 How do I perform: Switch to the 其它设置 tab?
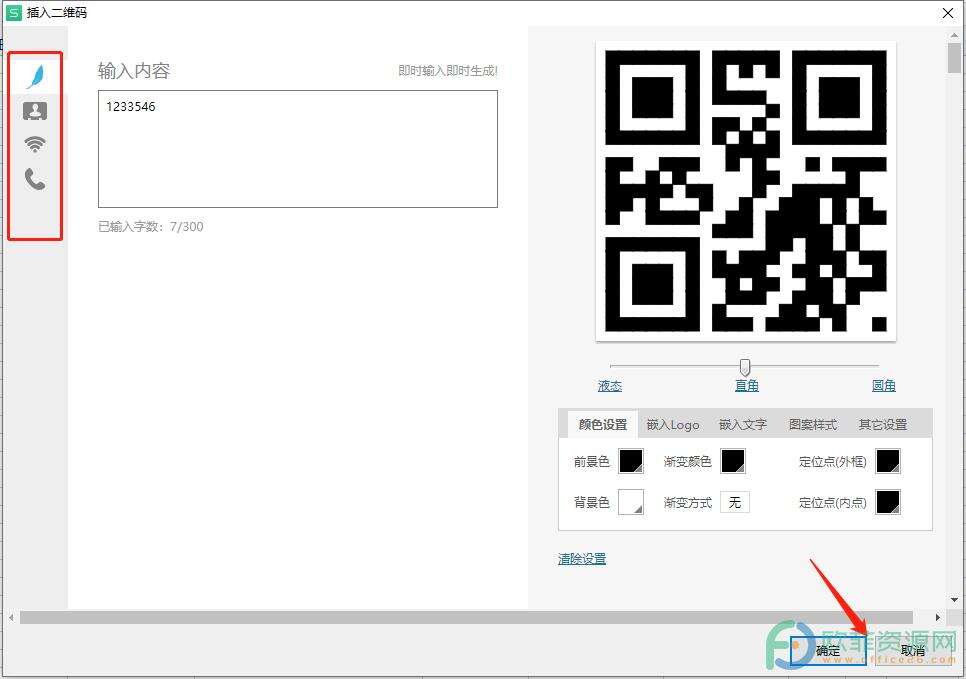coord(883,425)
